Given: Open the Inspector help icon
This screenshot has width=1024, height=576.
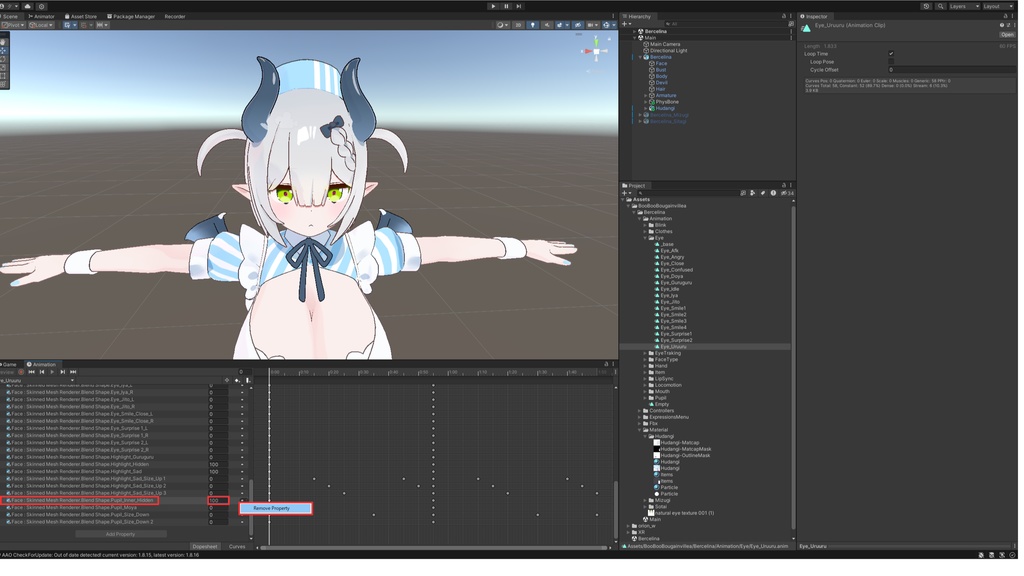Looking at the screenshot, I should click(x=1002, y=25).
